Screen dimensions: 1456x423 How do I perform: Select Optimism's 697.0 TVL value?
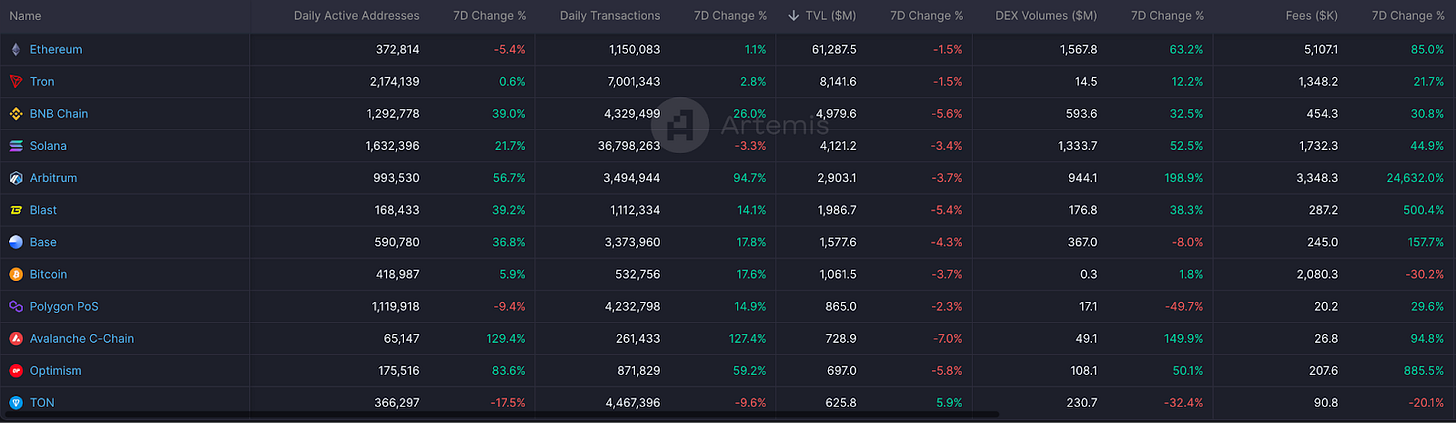click(840, 370)
